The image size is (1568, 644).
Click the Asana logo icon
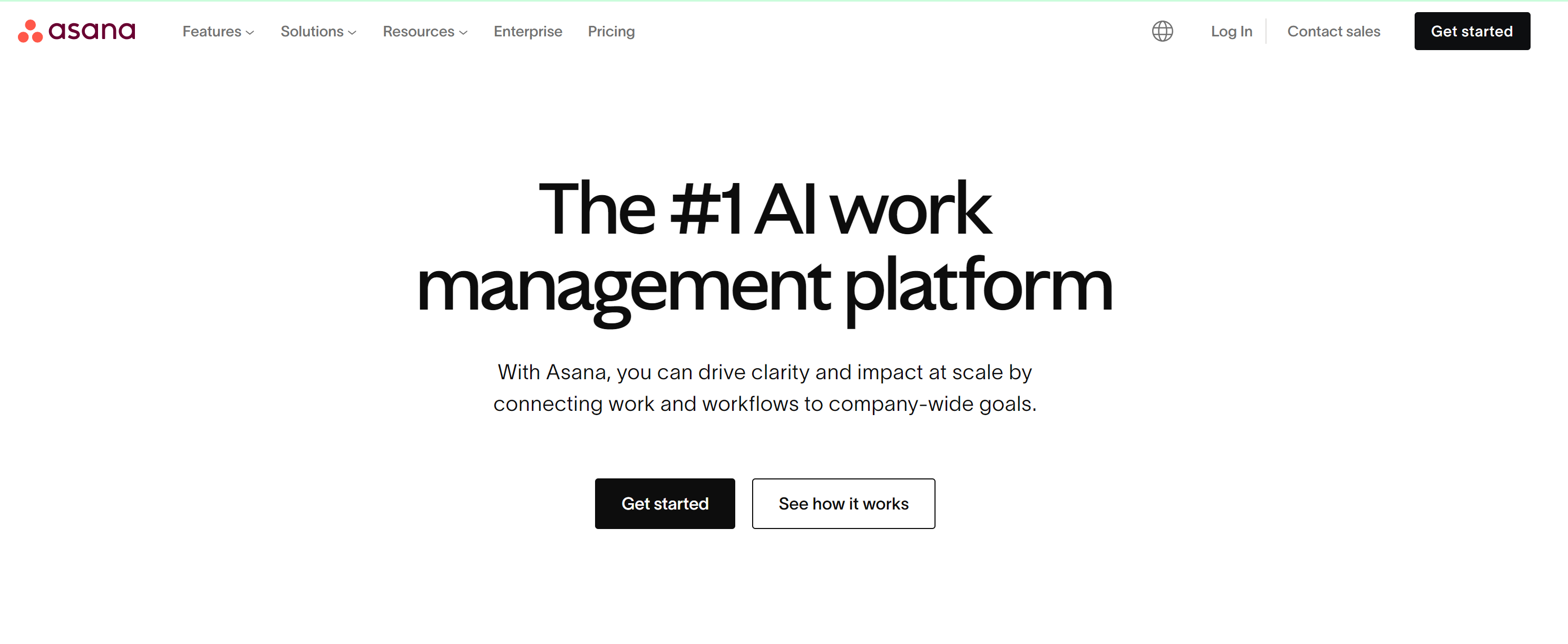(x=29, y=30)
